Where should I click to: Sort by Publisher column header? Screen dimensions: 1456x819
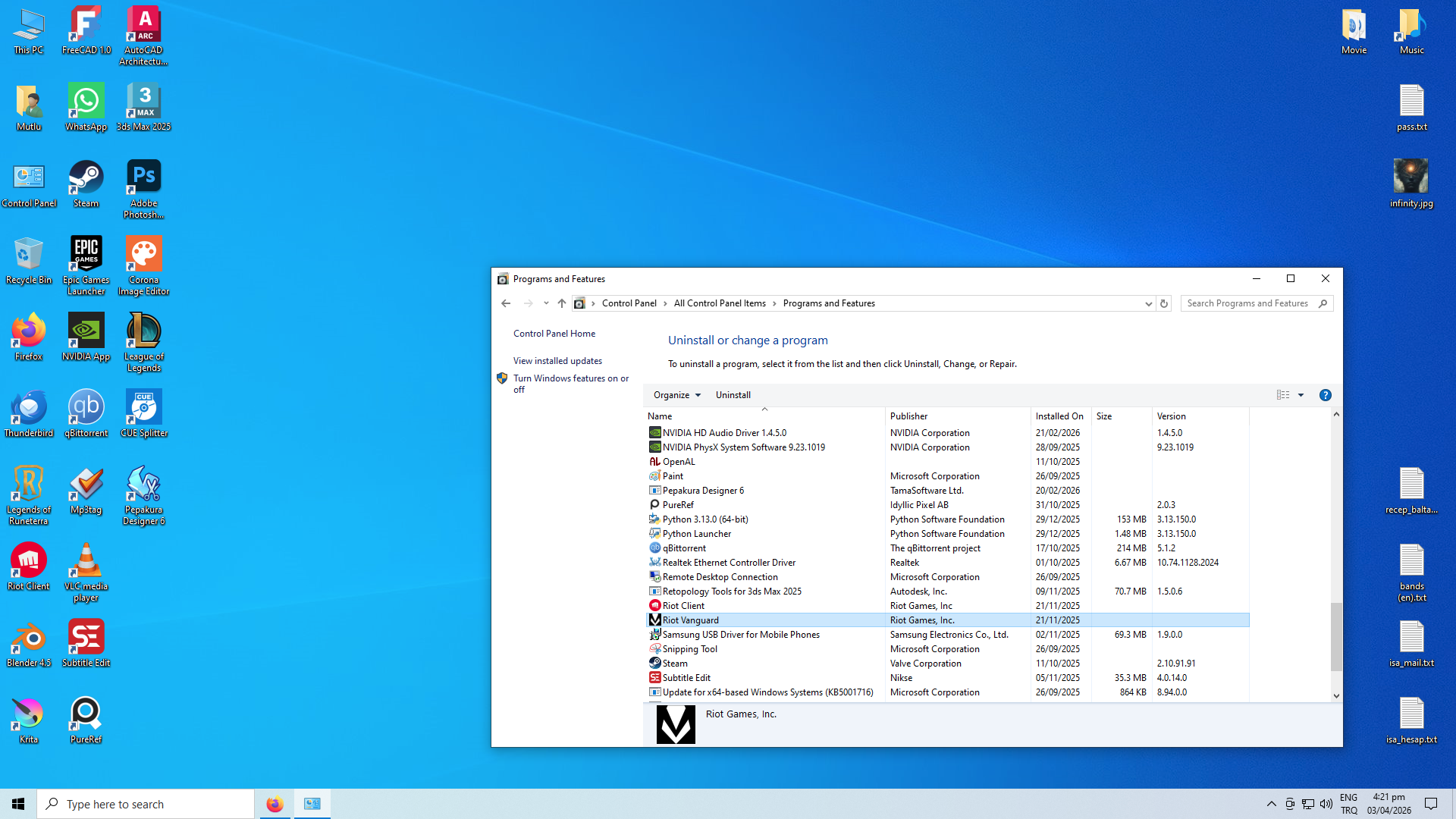click(958, 416)
